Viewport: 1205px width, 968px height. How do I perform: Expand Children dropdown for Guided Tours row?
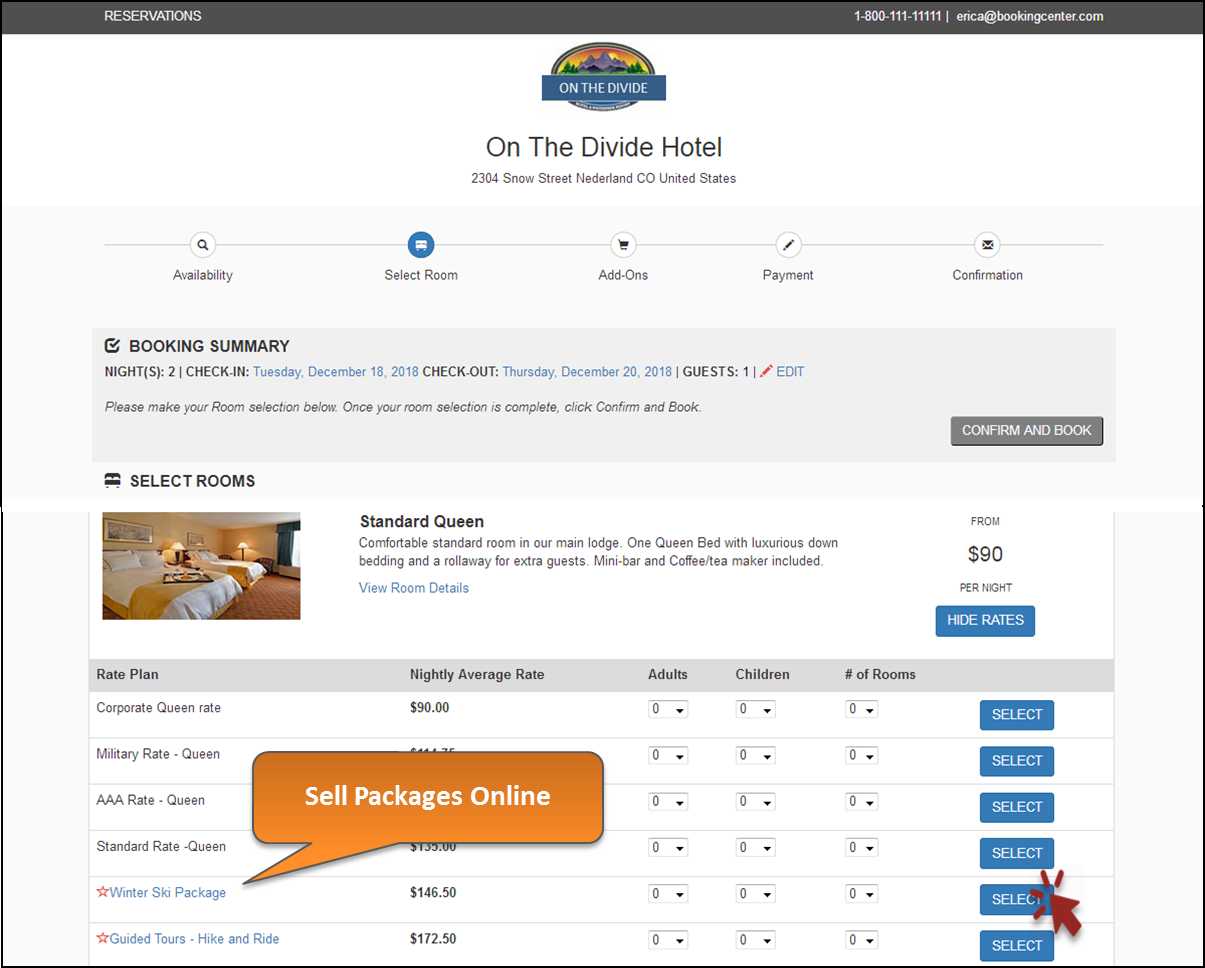(x=756, y=940)
